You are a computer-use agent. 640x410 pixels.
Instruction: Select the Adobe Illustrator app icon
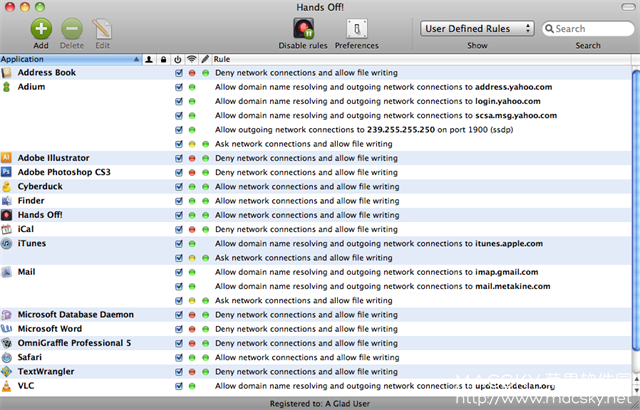point(7,158)
